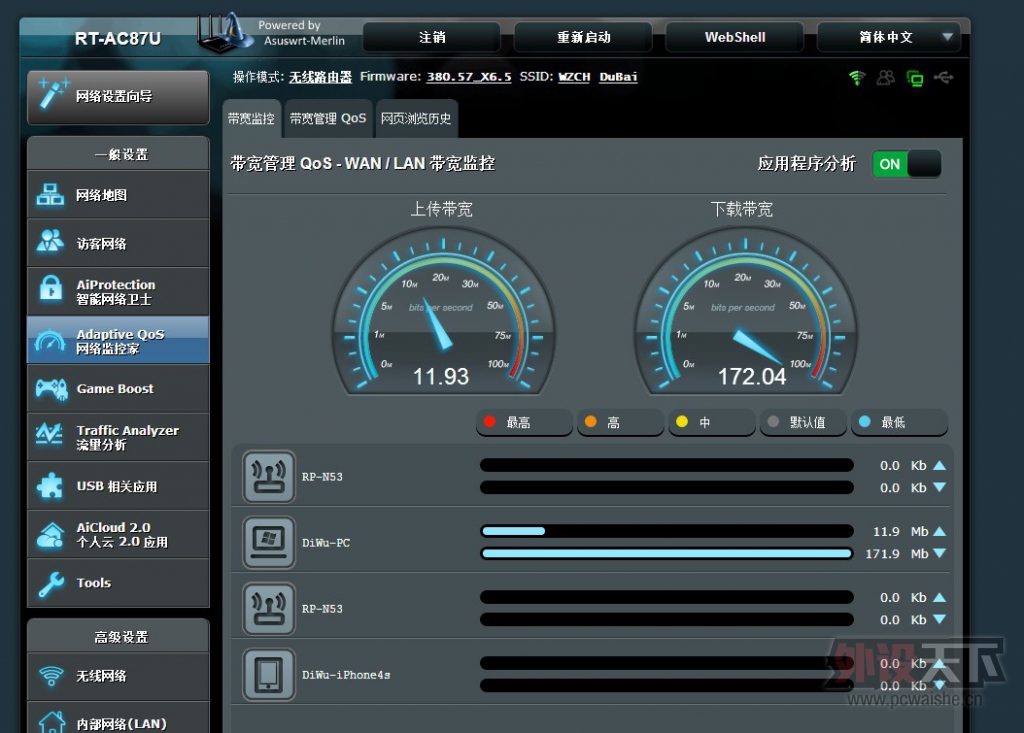Open the 简体中文 language dropdown
The image size is (1024, 733).
(889, 37)
